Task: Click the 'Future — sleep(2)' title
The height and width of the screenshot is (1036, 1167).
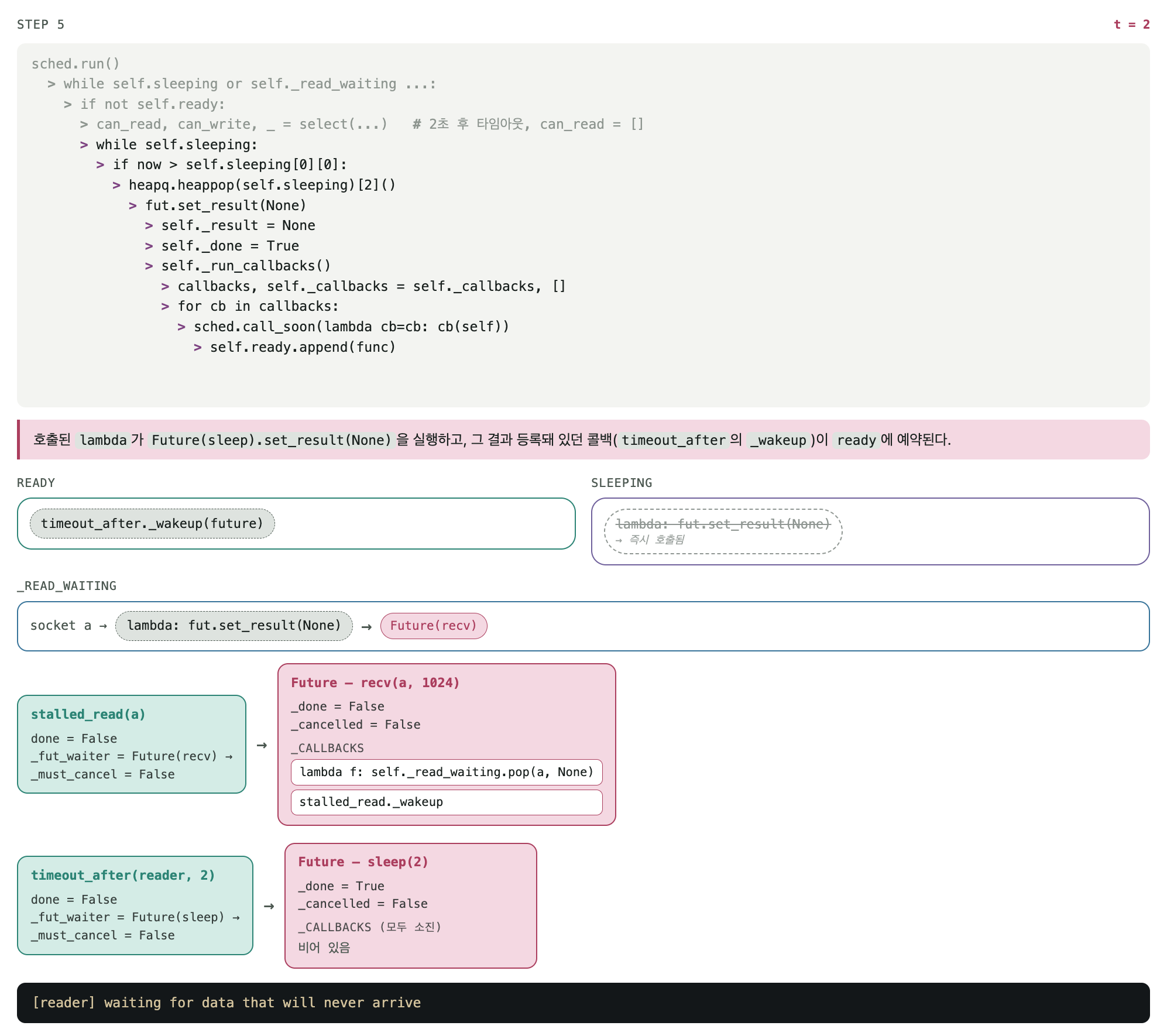Action: tap(363, 862)
